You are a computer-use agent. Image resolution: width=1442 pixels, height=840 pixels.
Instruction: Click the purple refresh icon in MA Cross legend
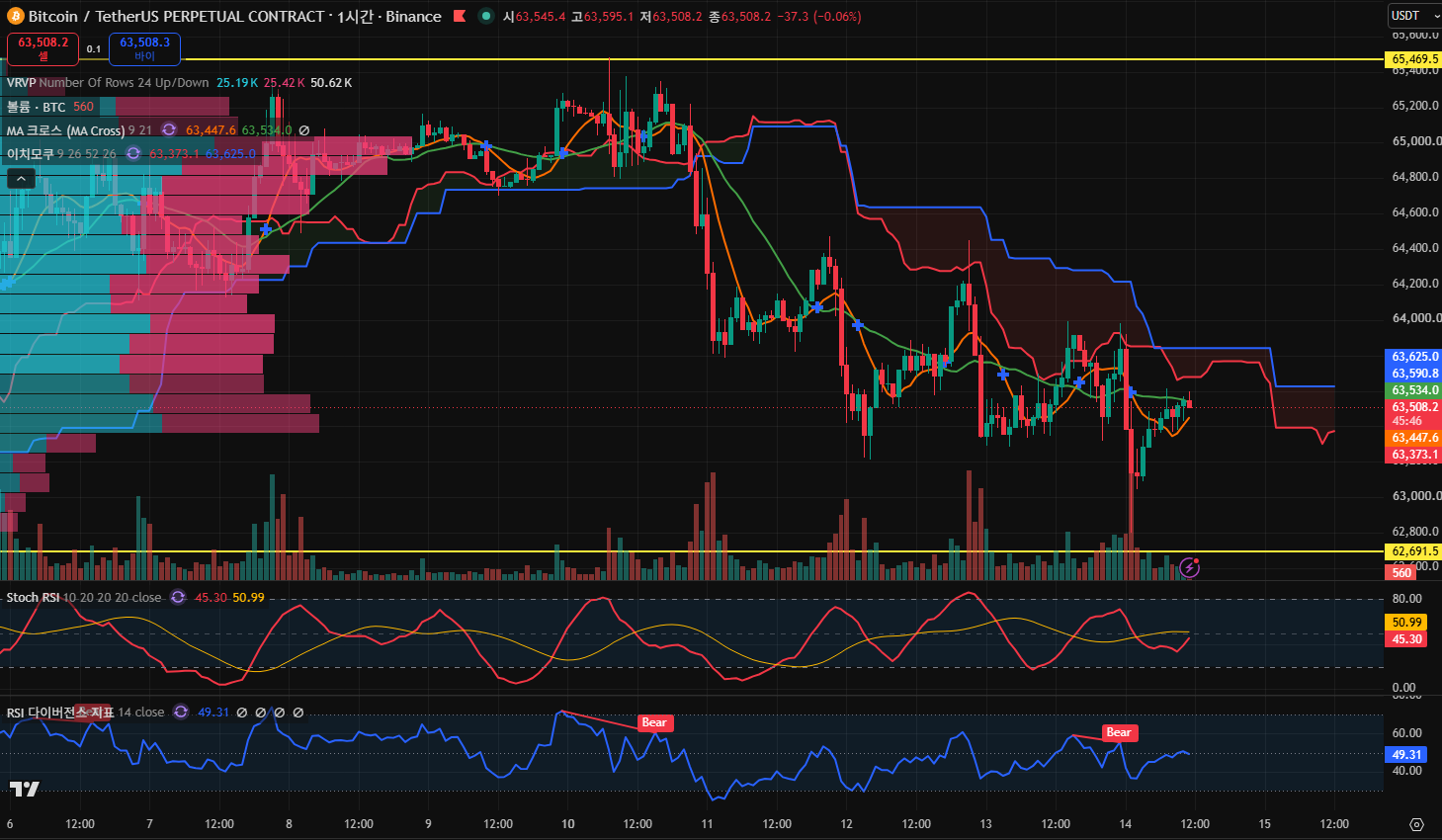coord(169,130)
